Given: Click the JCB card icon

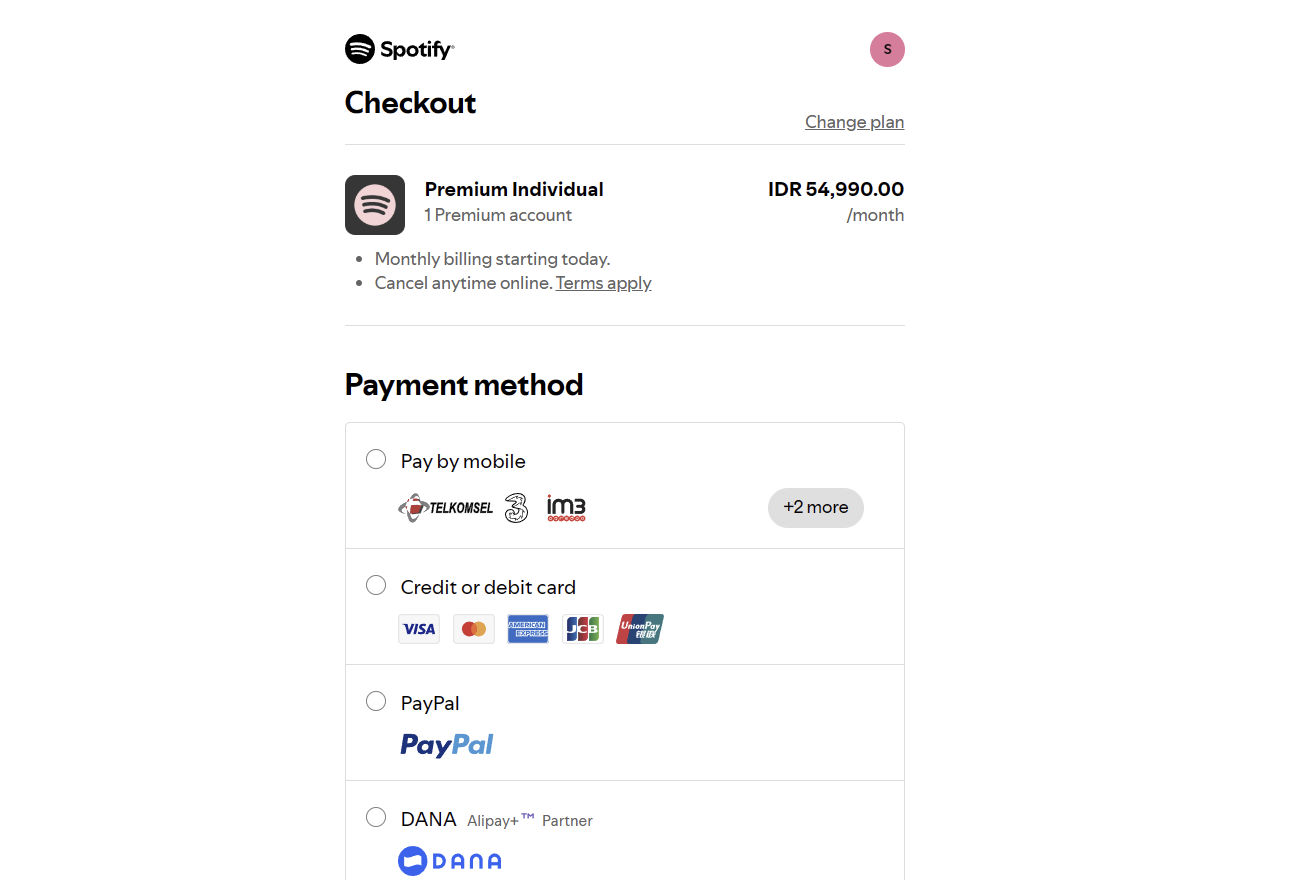Looking at the screenshot, I should [583, 629].
